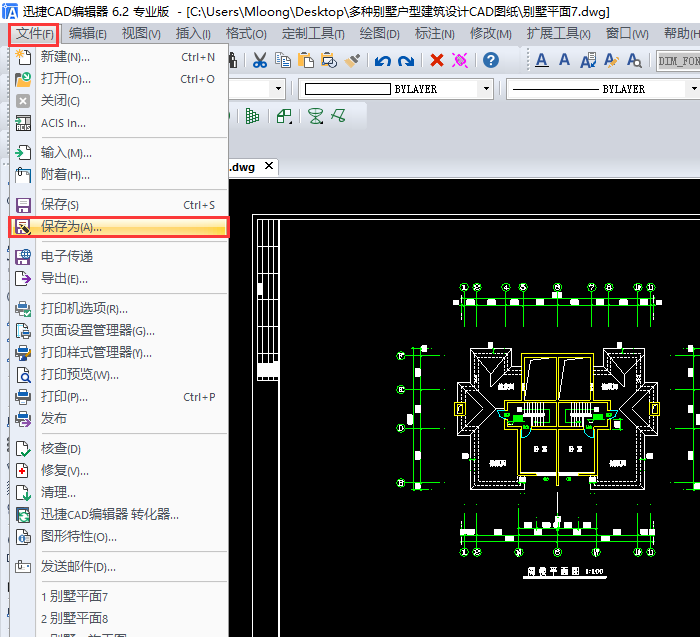This screenshot has height=637, width=700.
Task: Click the Paste Special clipboard icon
Action: pos(329,60)
